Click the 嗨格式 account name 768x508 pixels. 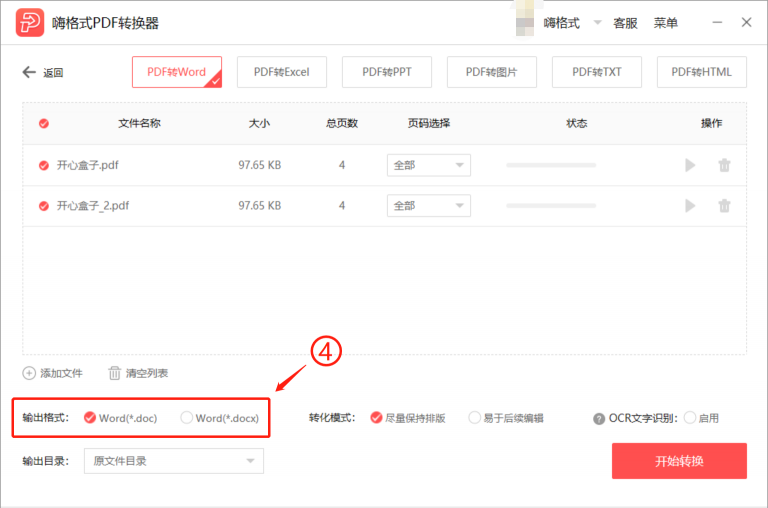click(x=561, y=23)
